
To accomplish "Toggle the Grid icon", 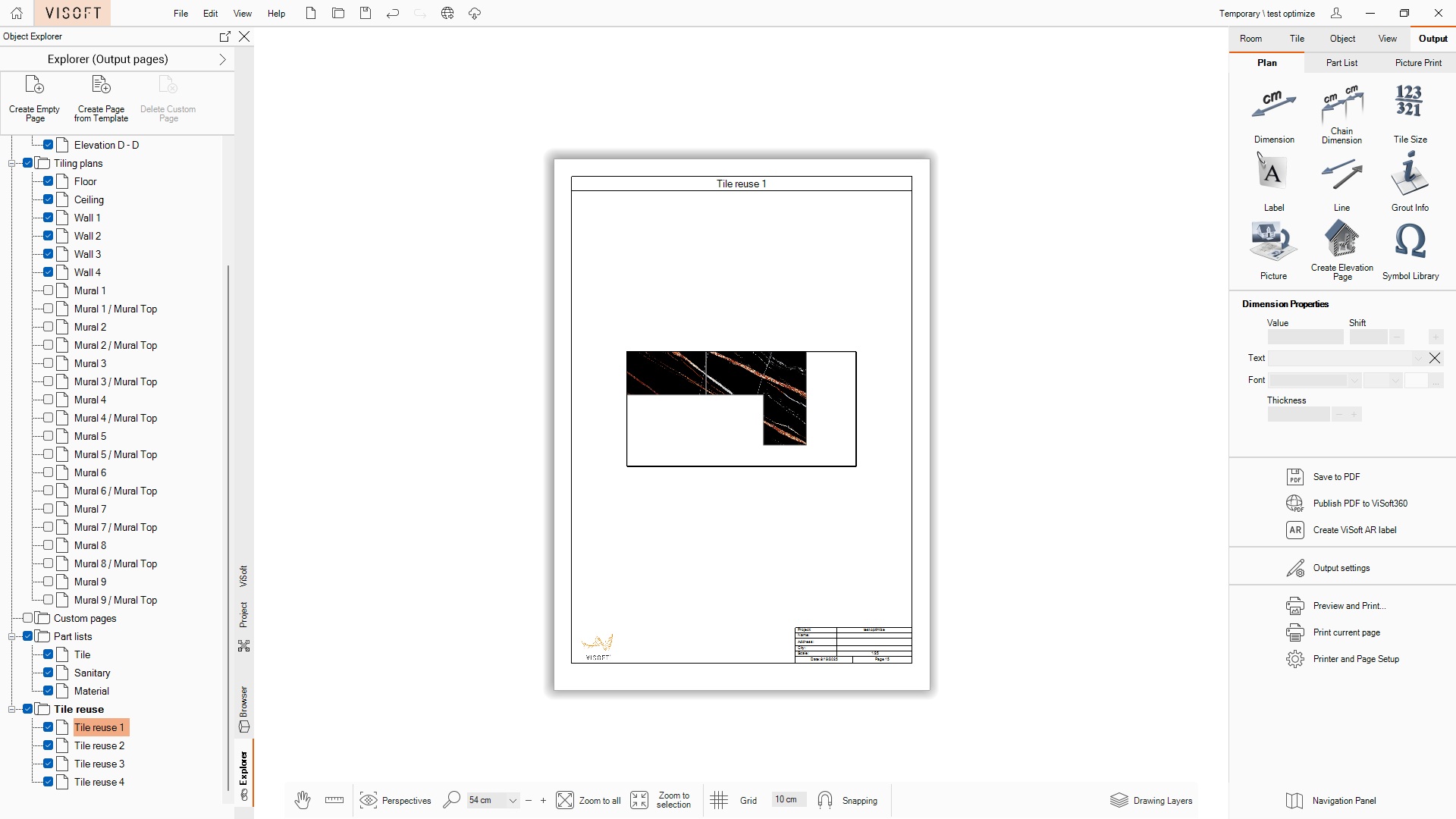I will pos(719,800).
